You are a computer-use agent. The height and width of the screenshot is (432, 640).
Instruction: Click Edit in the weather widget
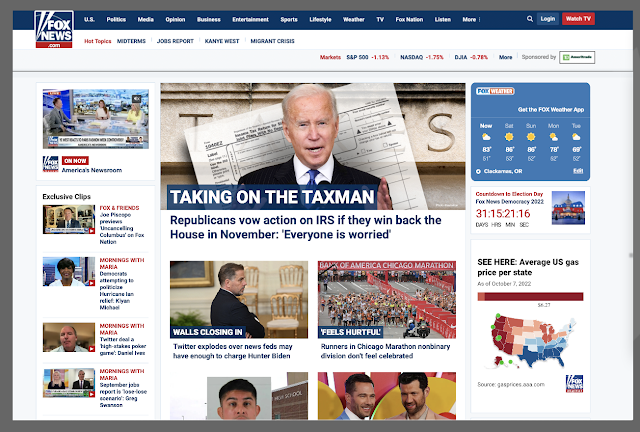pyautogui.click(x=578, y=171)
